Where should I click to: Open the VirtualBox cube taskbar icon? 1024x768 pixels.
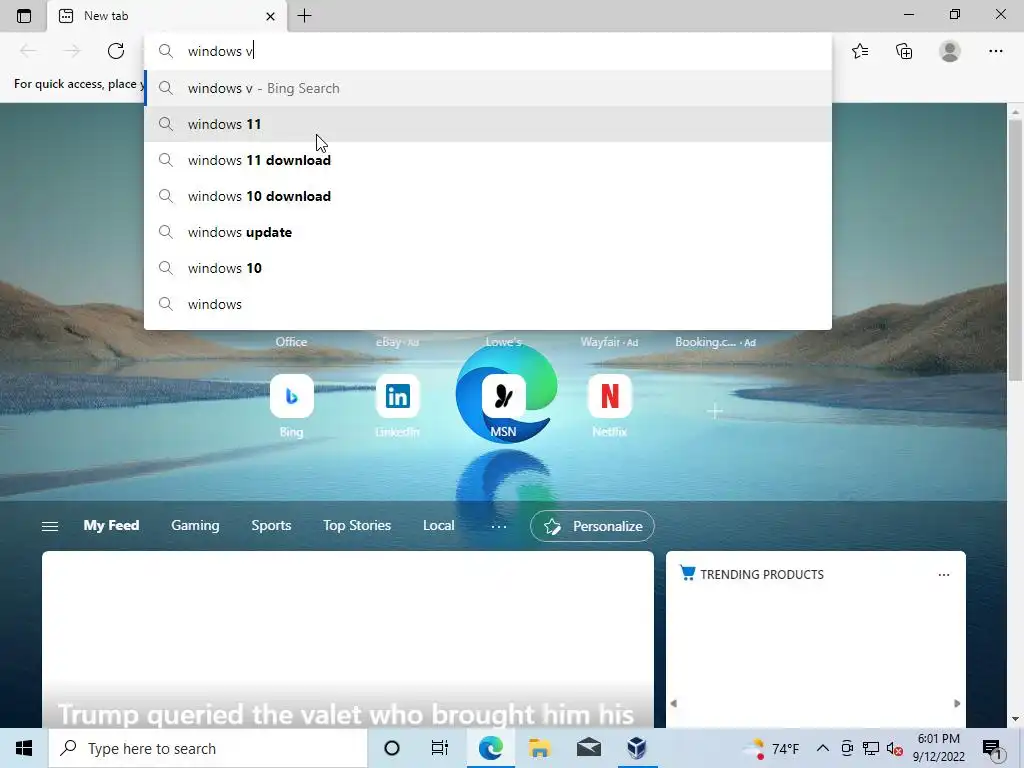(637, 748)
